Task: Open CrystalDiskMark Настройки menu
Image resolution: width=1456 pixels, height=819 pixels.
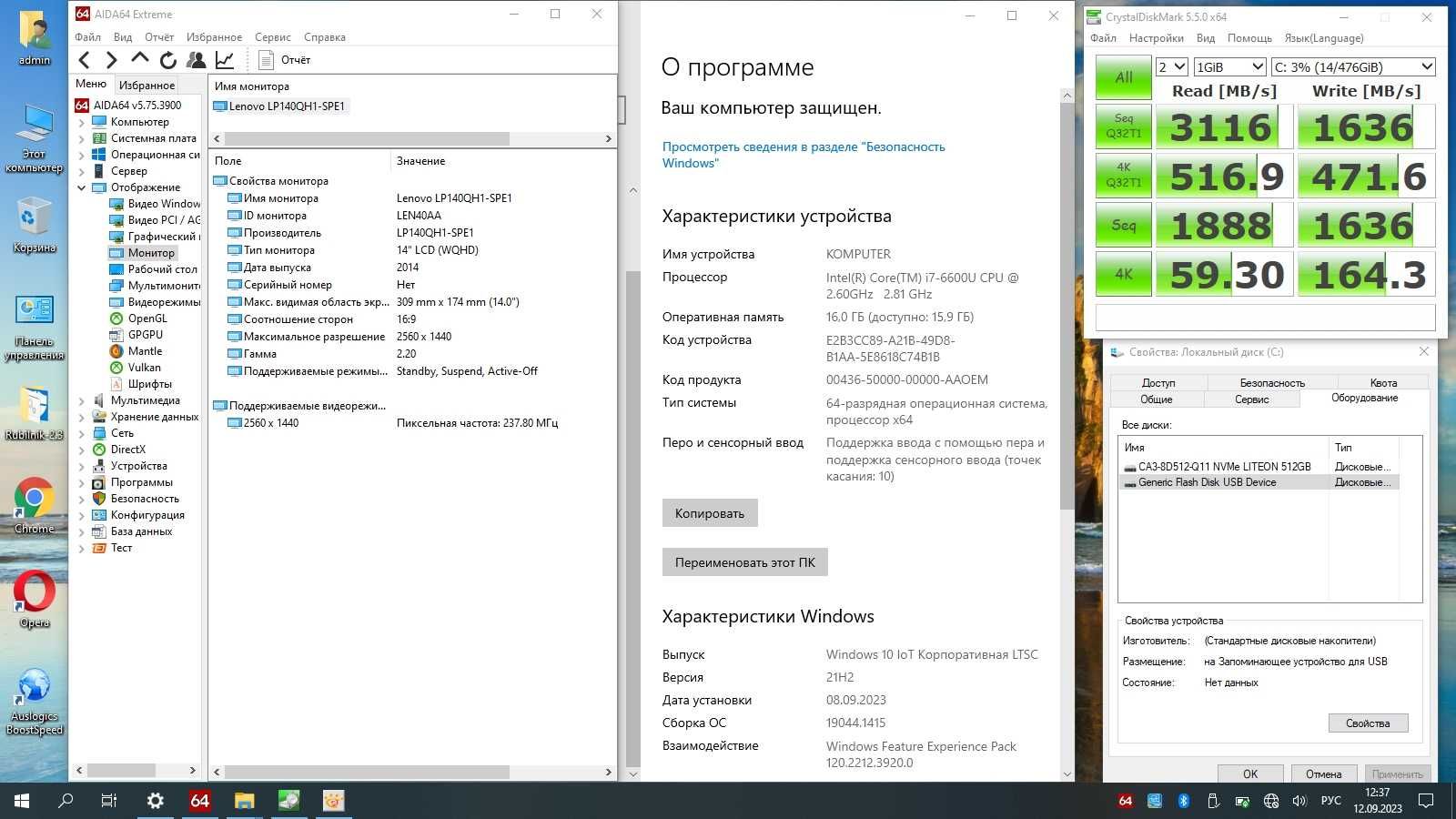Action: [1156, 38]
